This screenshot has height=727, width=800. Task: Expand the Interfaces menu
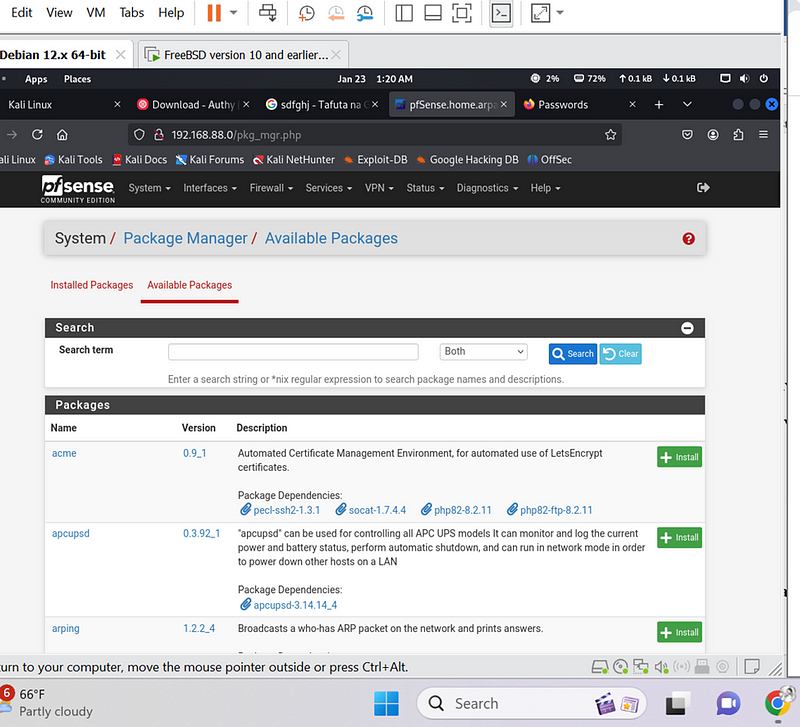[210, 188]
